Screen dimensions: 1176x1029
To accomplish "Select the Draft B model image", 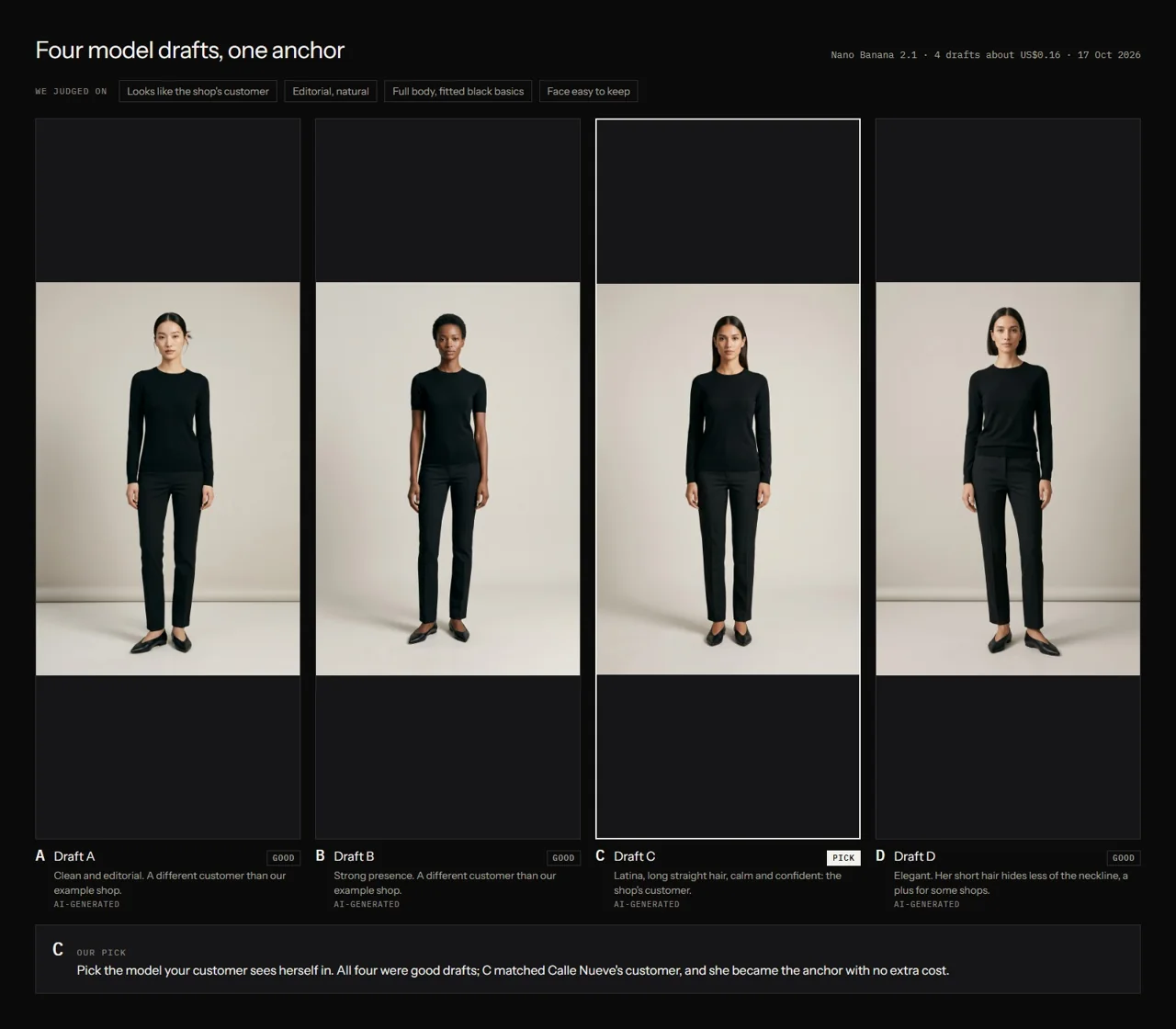I will point(447,479).
